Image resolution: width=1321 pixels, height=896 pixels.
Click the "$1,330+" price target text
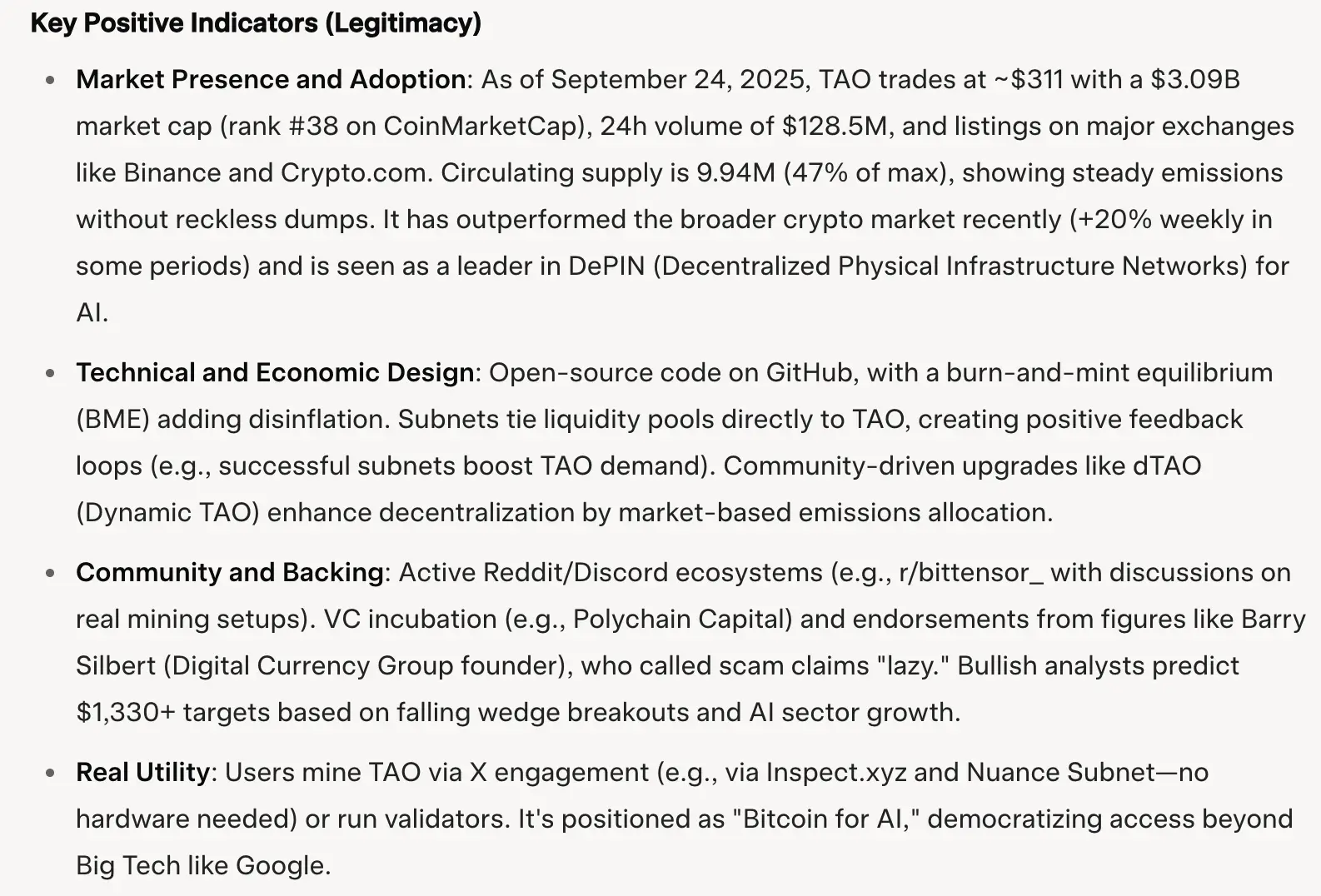[125, 712]
